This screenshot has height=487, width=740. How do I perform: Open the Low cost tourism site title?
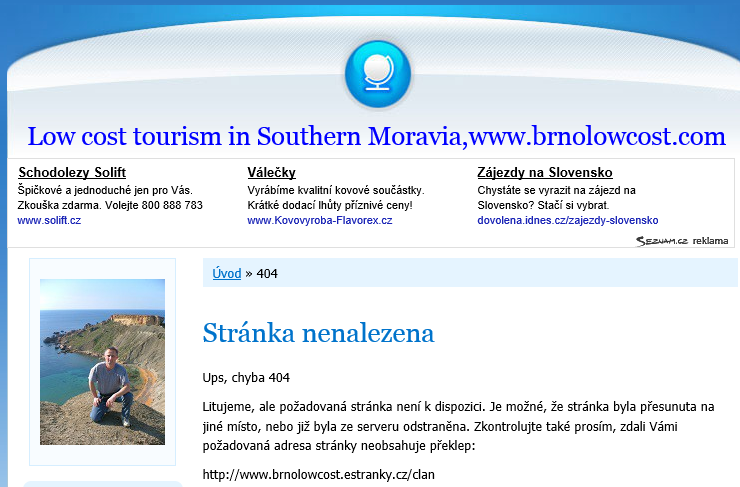(376, 136)
